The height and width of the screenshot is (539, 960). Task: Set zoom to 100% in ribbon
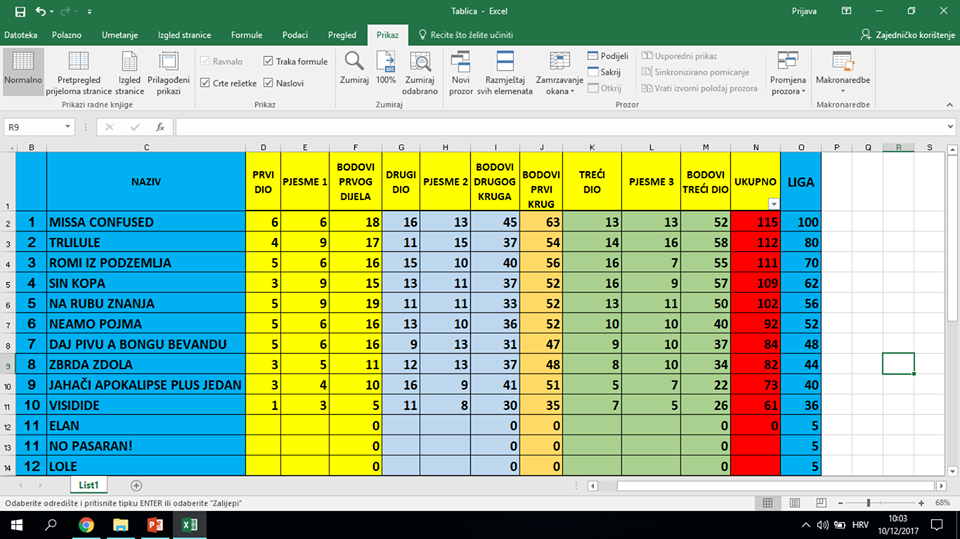tap(386, 68)
